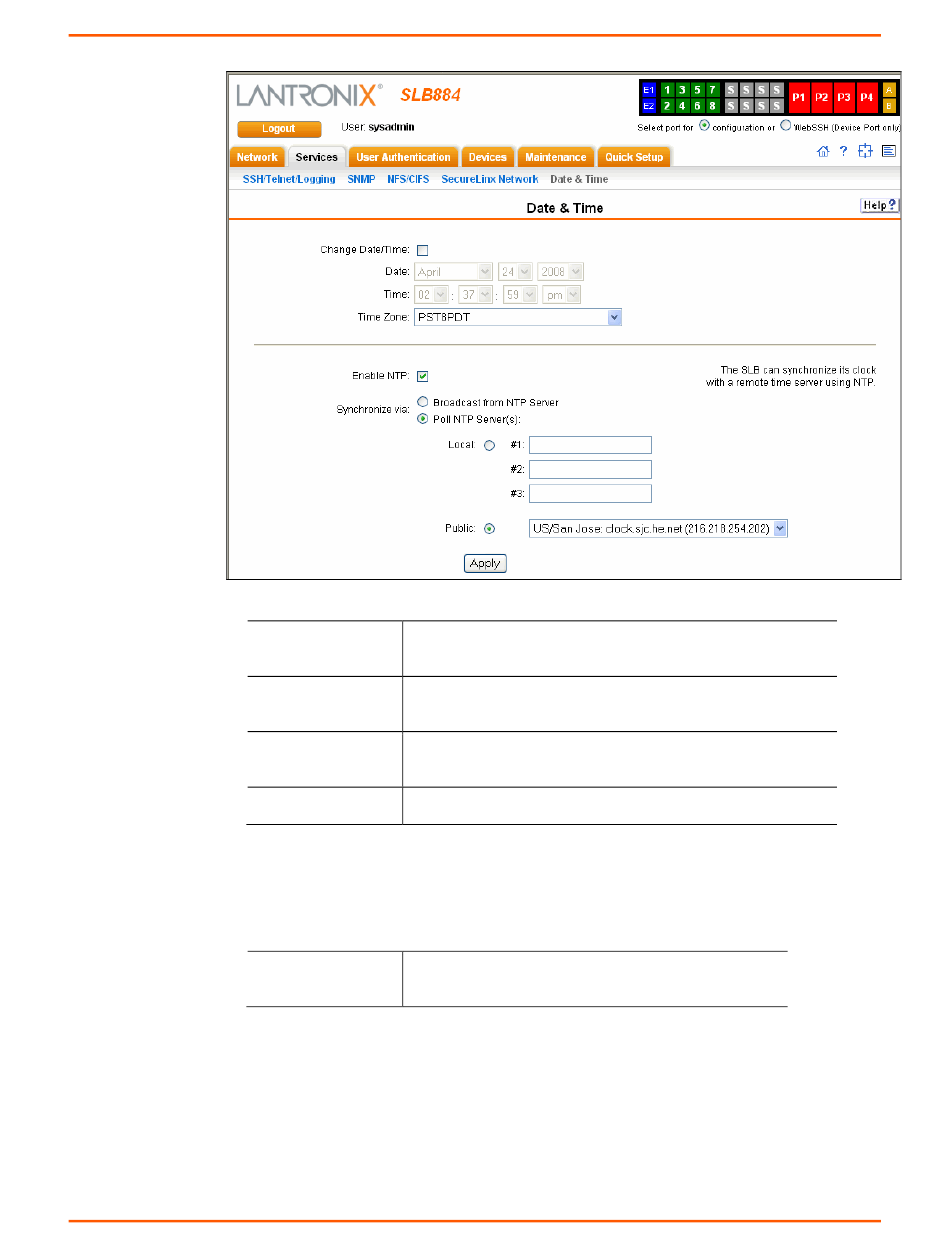Open the Date & Time submenu item
The width and height of the screenshot is (950, 1260).
[x=579, y=179]
